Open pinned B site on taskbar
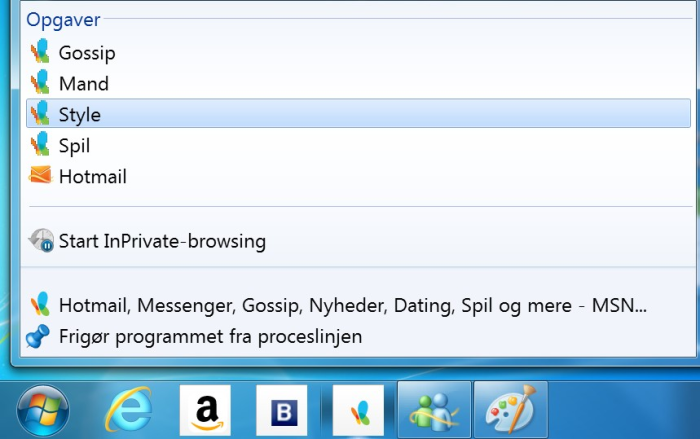Viewport: 700px width, 439px height. (282, 410)
